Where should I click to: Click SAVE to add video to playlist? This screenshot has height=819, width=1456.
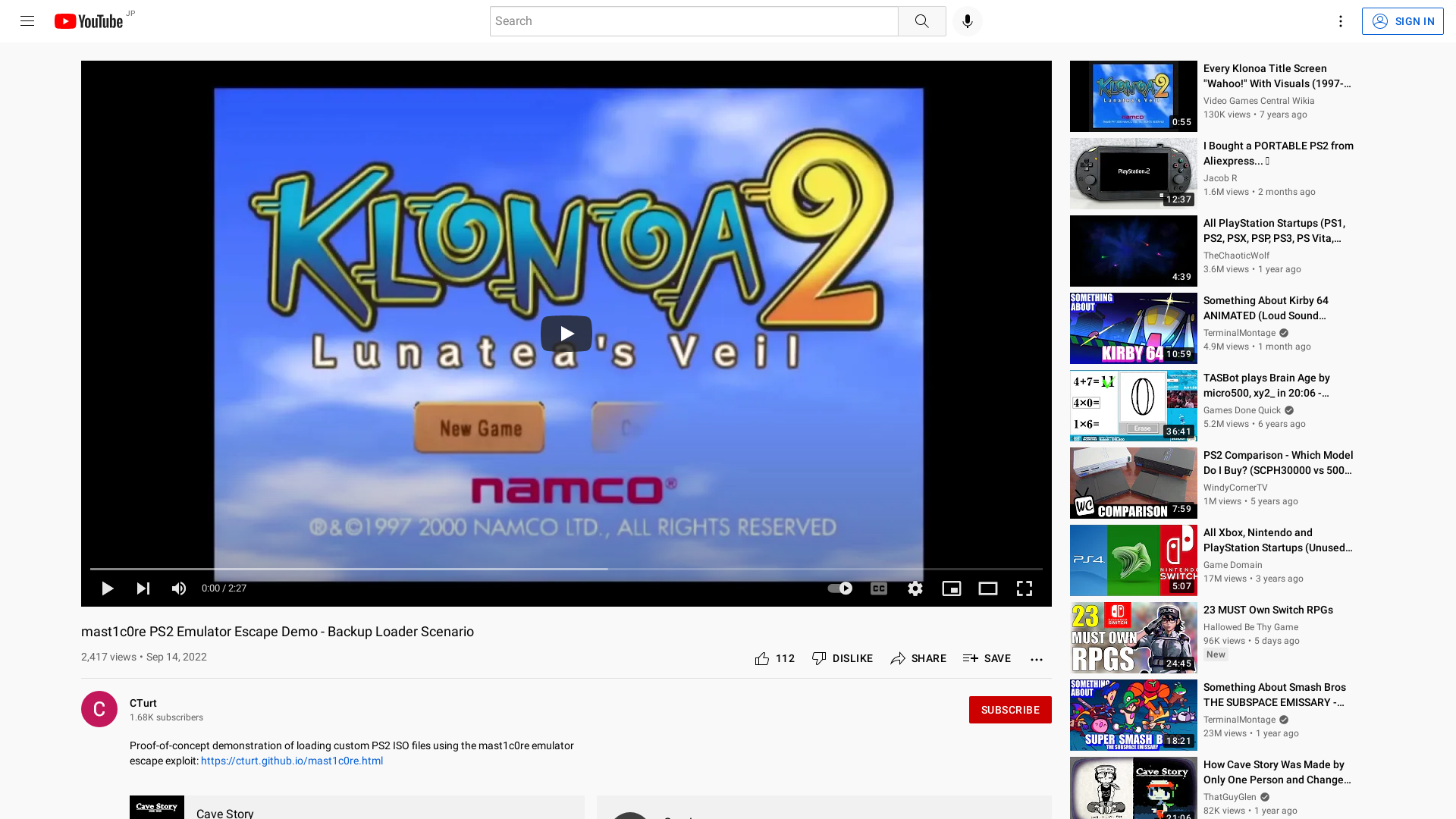point(987,658)
